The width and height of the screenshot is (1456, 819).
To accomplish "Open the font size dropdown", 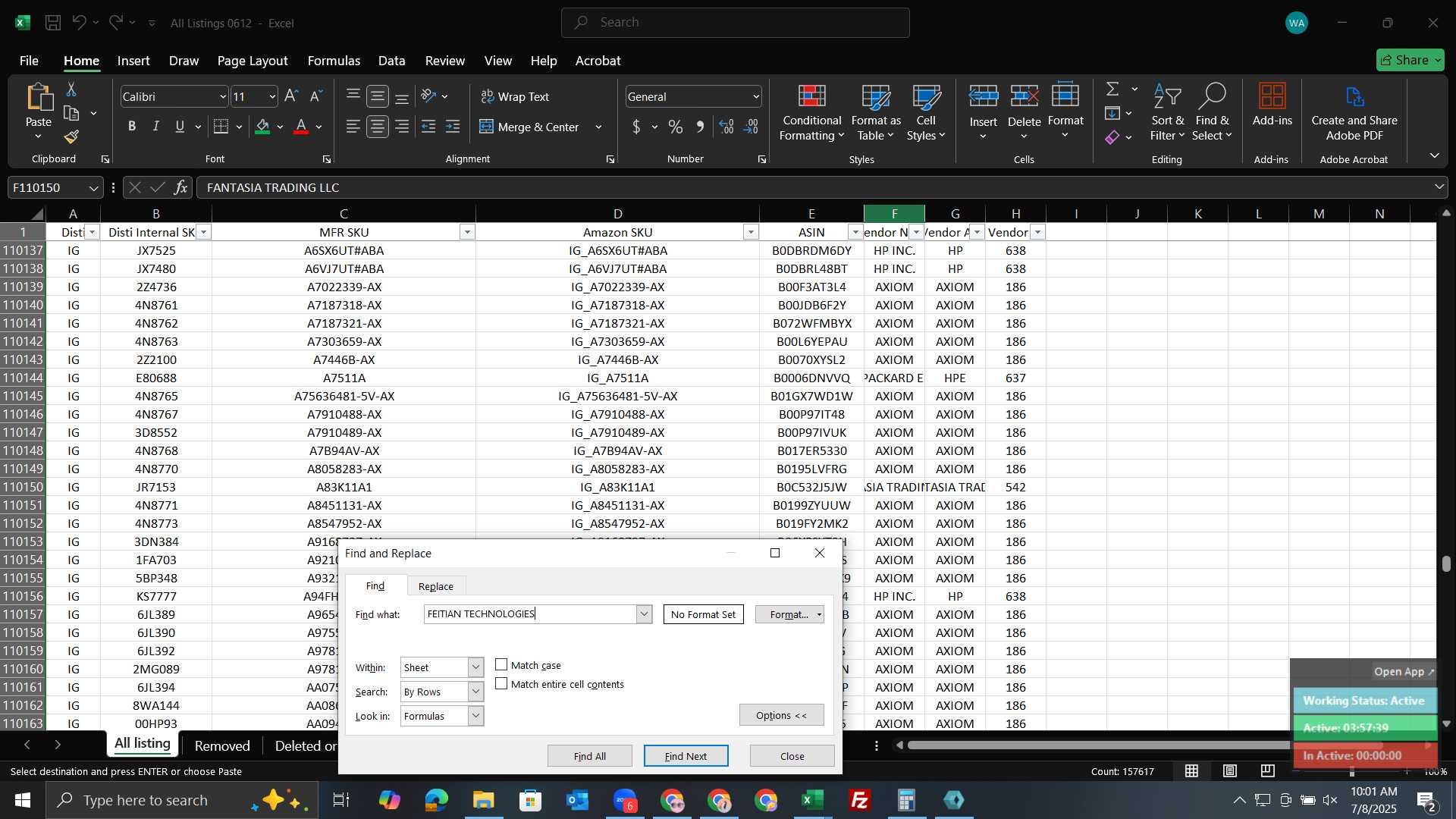I will (272, 96).
